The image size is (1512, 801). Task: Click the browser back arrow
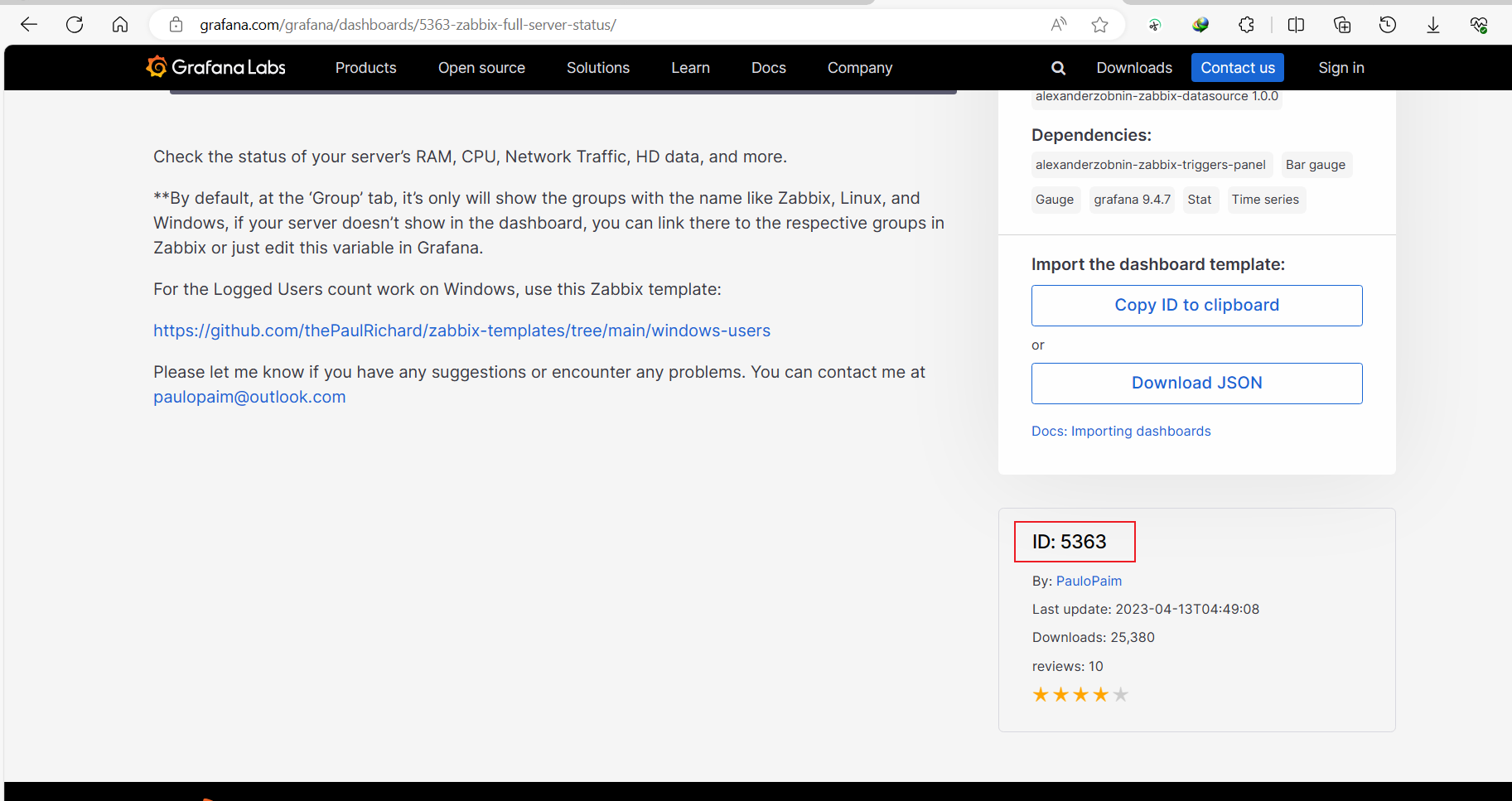click(29, 25)
